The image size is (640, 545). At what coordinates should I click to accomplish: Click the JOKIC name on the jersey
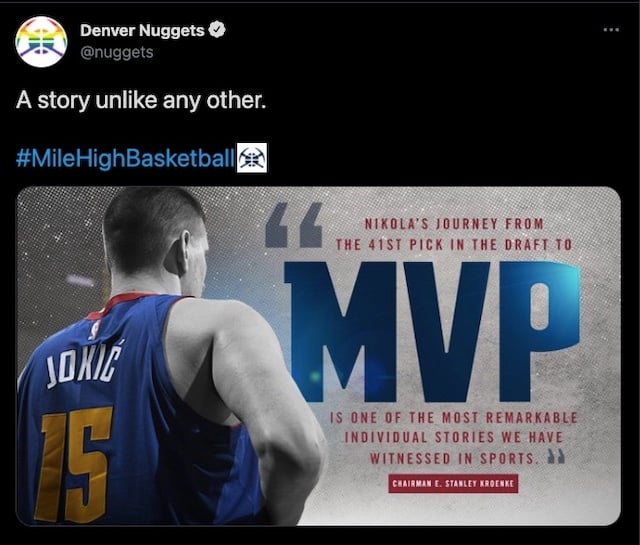coord(84,365)
